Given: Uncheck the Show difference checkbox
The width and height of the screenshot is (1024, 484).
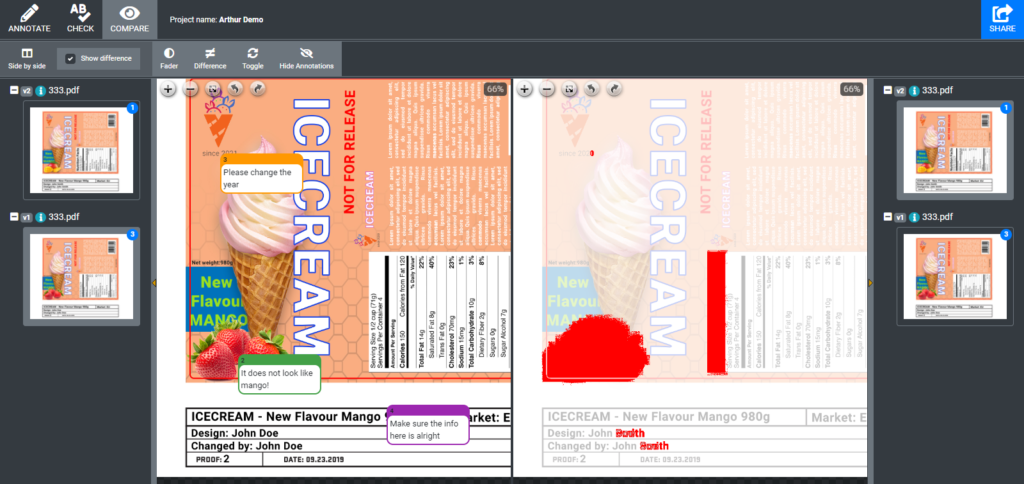Looking at the screenshot, I should coord(71,59).
